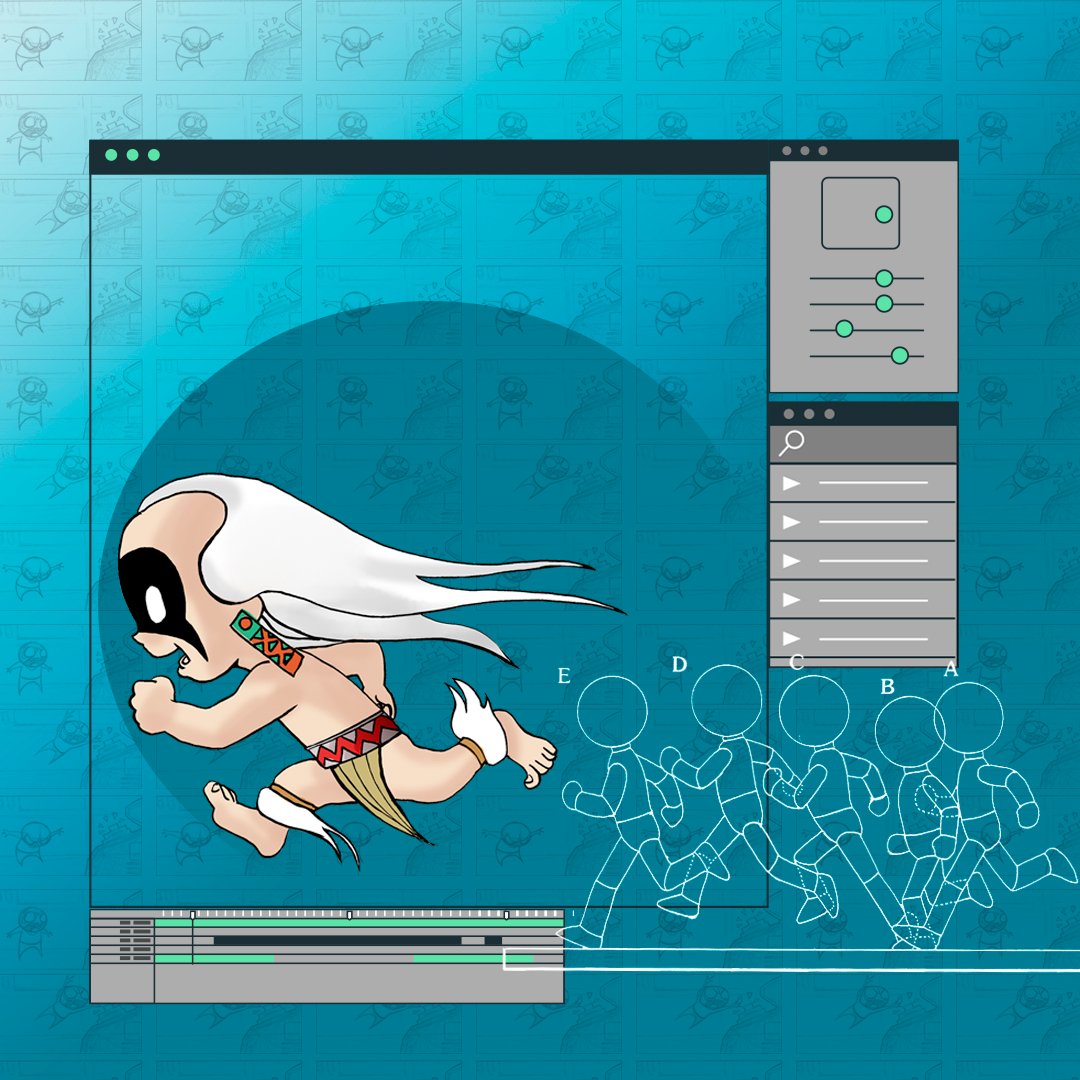The image size is (1080, 1080).
Task: Click the third slider's green handle
Action: click(x=844, y=329)
